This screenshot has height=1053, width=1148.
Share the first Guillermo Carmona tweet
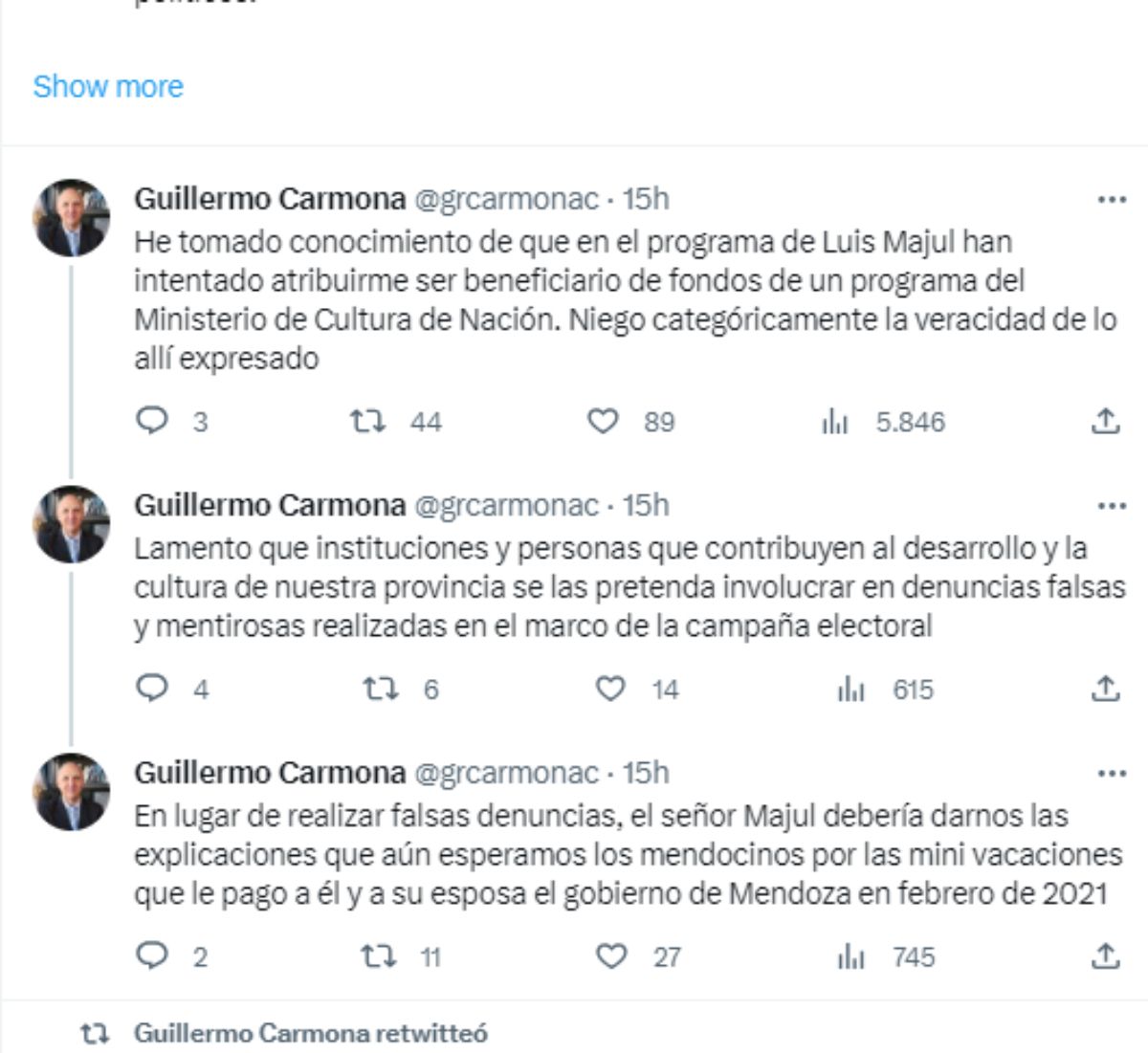pos(1105,421)
